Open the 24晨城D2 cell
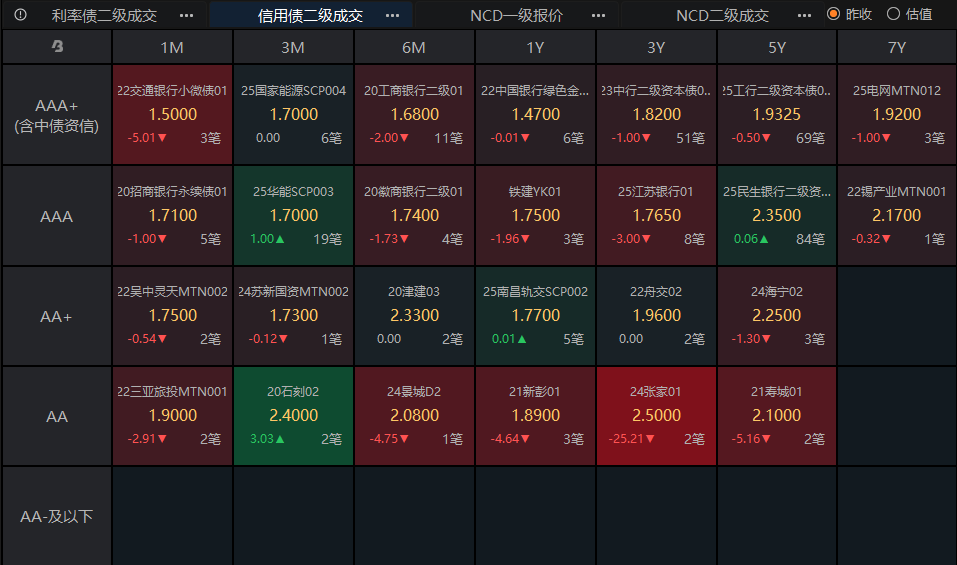The height and width of the screenshot is (565, 957). point(414,416)
